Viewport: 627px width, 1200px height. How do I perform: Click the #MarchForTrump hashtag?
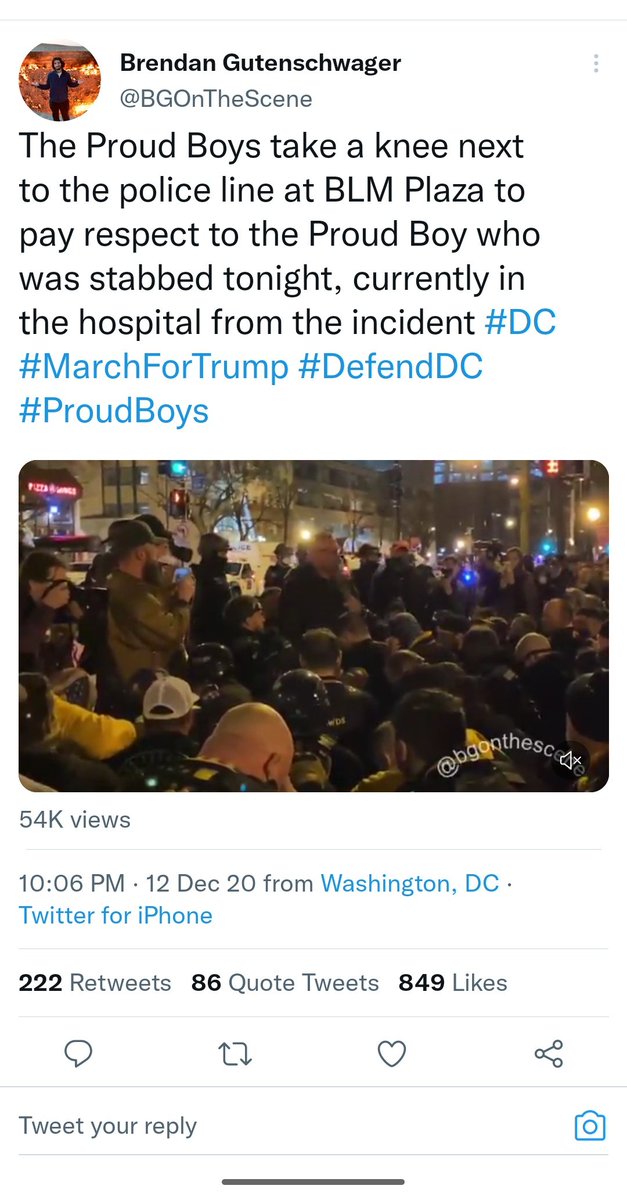[153, 366]
